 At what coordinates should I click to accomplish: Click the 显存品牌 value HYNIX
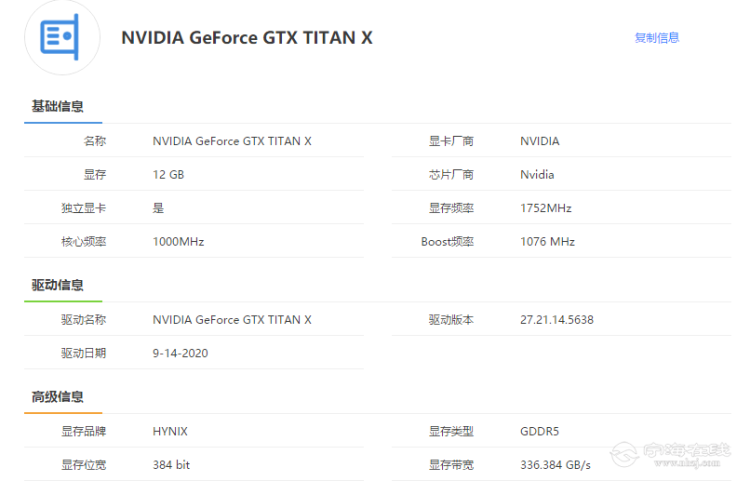pyautogui.click(x=170, y=432)
